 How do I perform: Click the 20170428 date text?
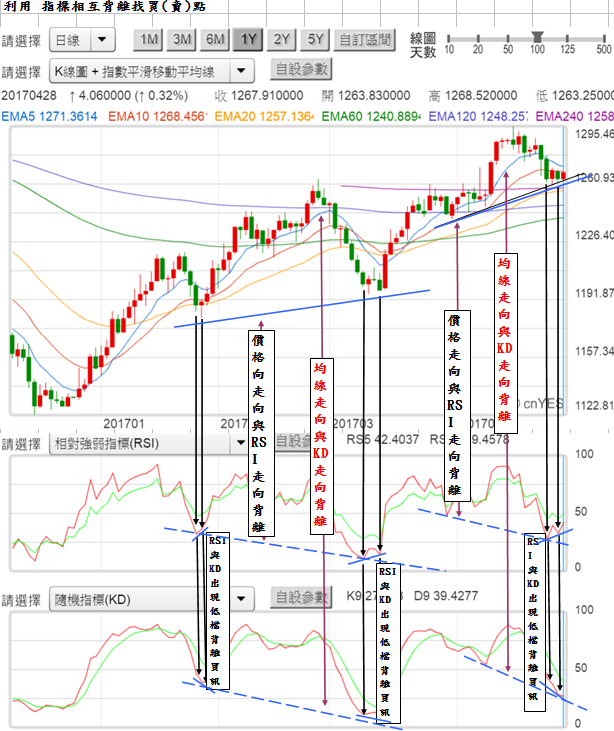[x=29, y=96]
